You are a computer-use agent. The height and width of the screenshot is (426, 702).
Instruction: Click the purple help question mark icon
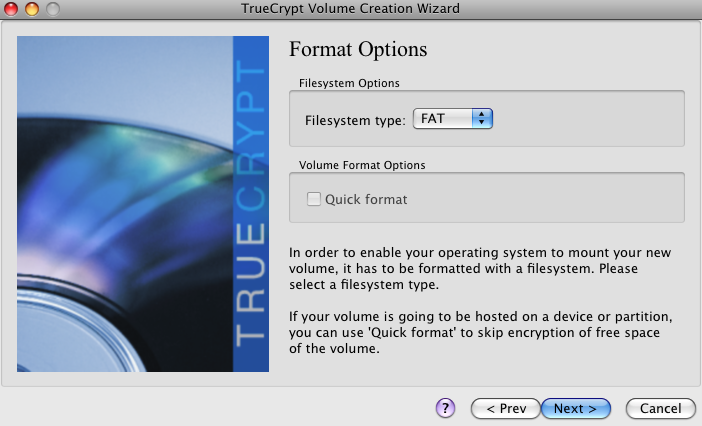point(445,408)
